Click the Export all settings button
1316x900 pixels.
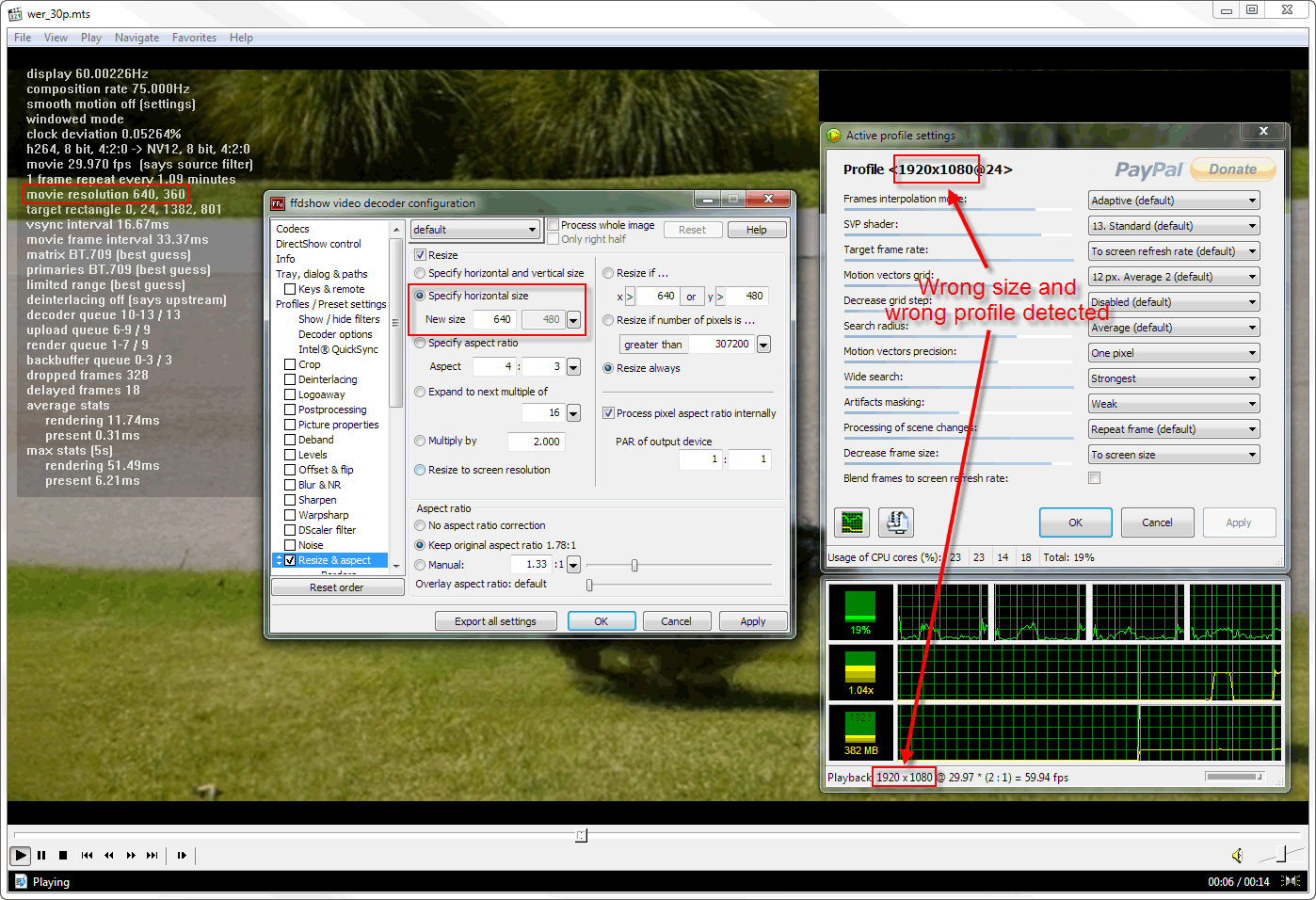point(495,621)
